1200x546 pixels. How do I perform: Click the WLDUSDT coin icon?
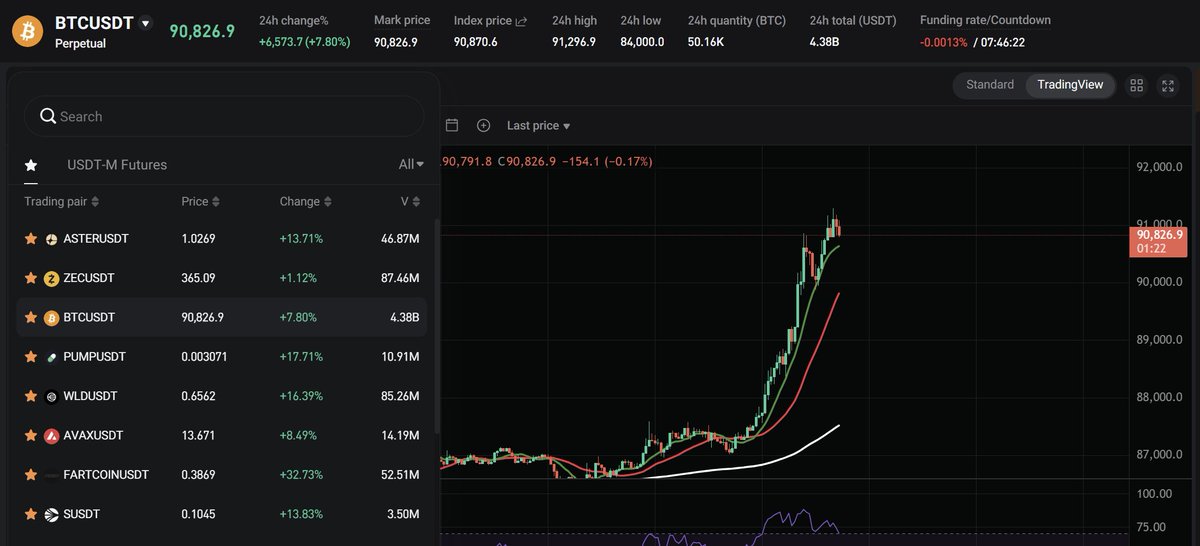pyautogui.click(x=52, y=396)
